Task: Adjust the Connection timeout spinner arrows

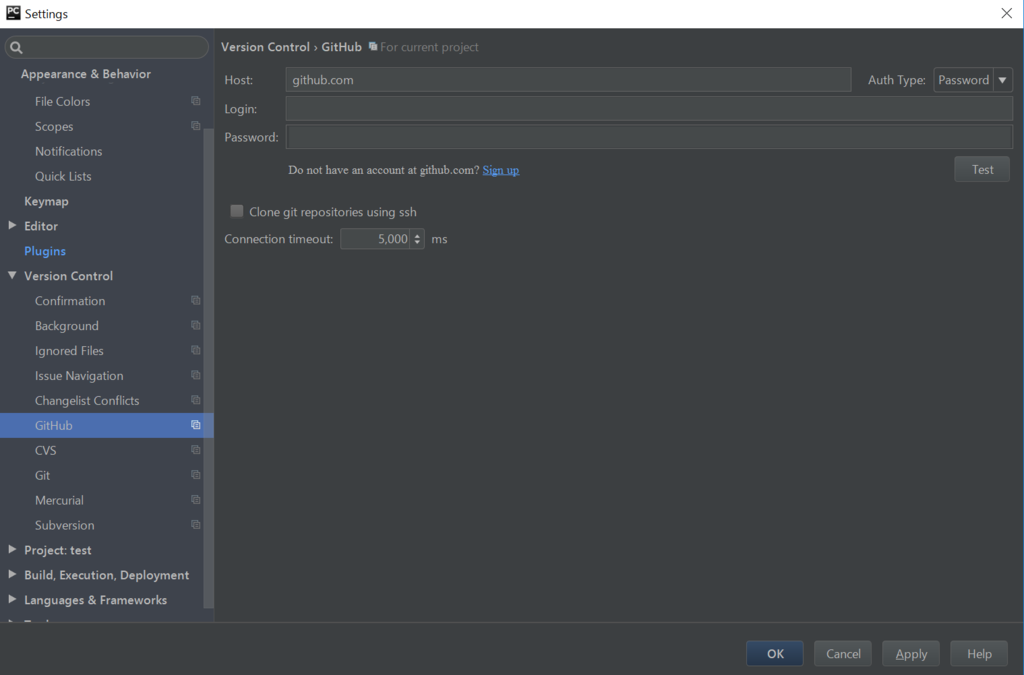Action: click(417, 239)
